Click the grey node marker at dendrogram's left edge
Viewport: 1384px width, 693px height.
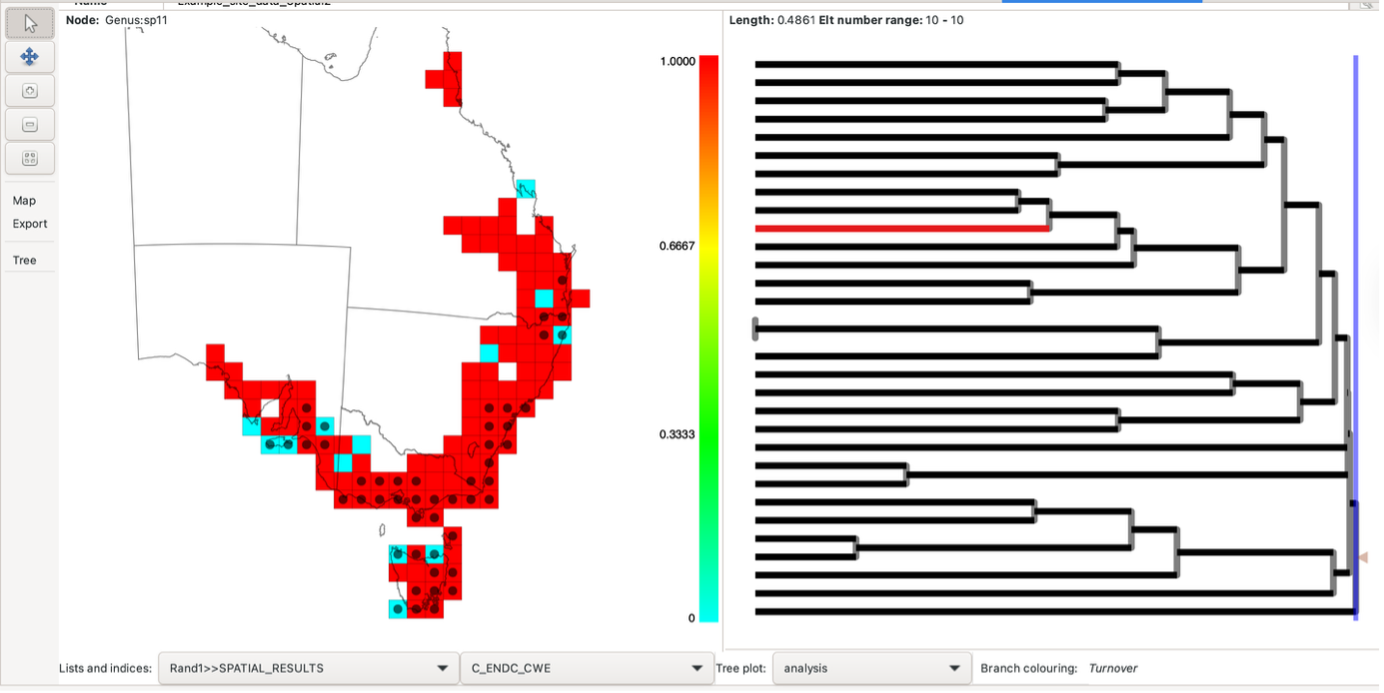point(755,328)
